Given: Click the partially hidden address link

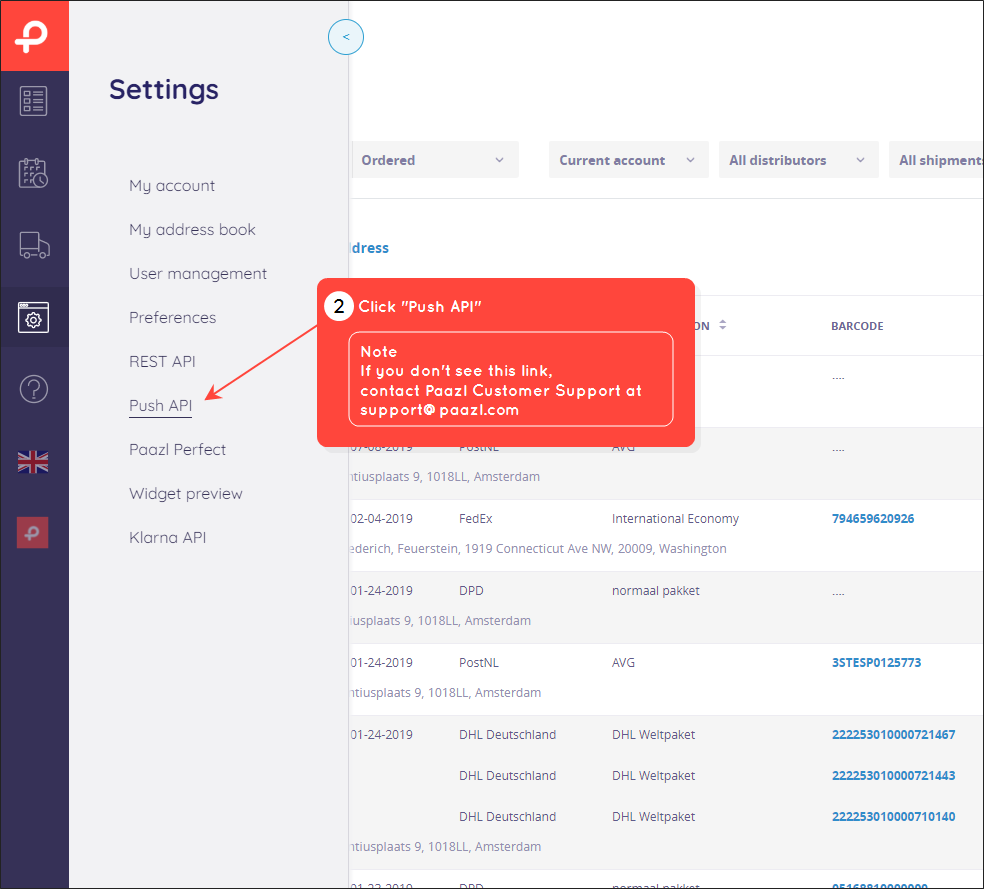Looking at the screenshot, I should pos(370,248).
